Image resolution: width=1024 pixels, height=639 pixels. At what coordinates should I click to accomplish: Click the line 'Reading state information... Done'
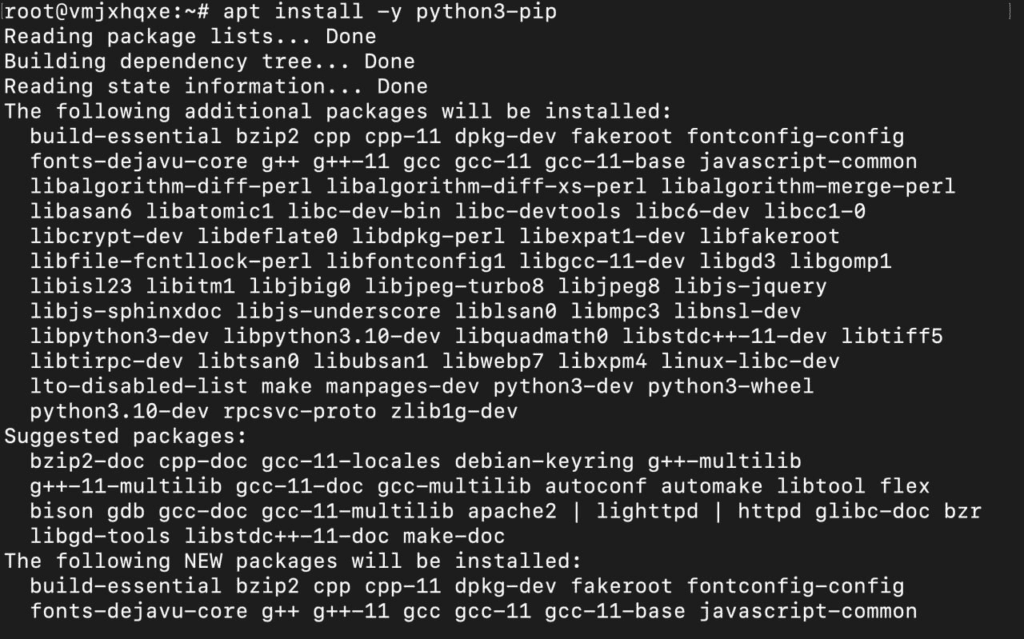tap(216, 86)
